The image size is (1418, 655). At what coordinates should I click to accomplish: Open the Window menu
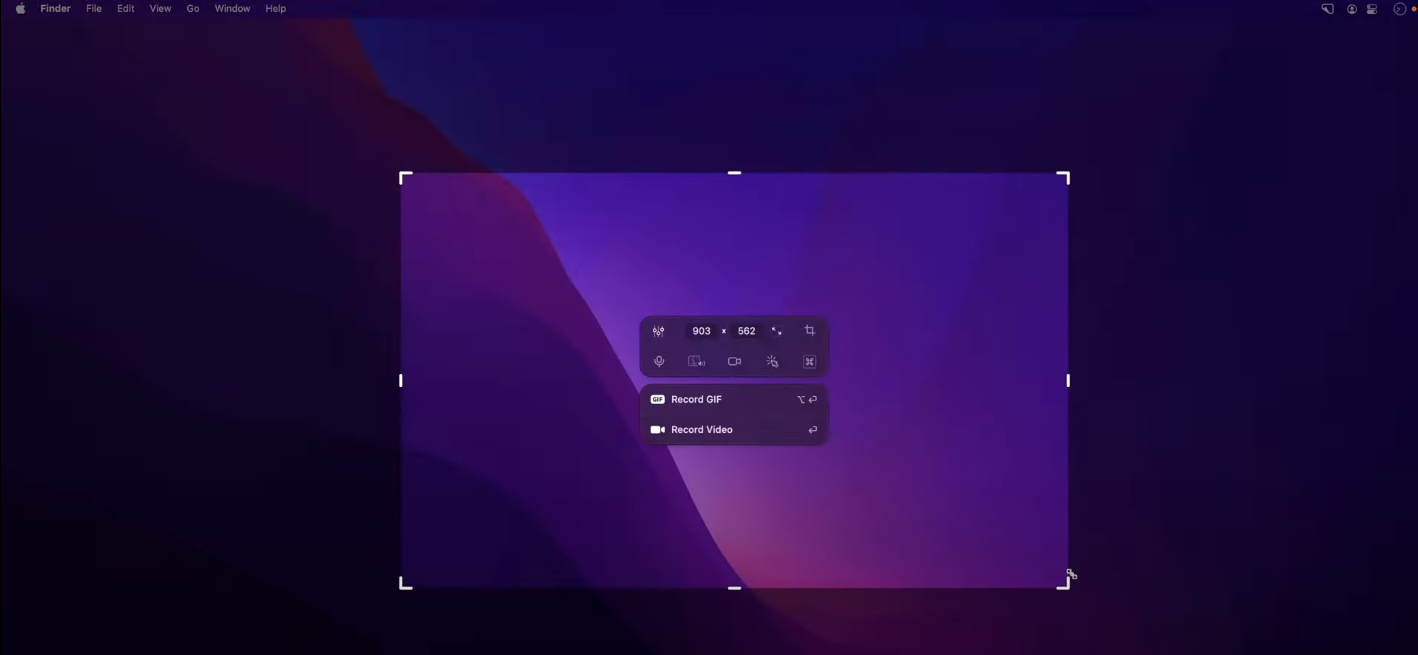coord(232,9)
